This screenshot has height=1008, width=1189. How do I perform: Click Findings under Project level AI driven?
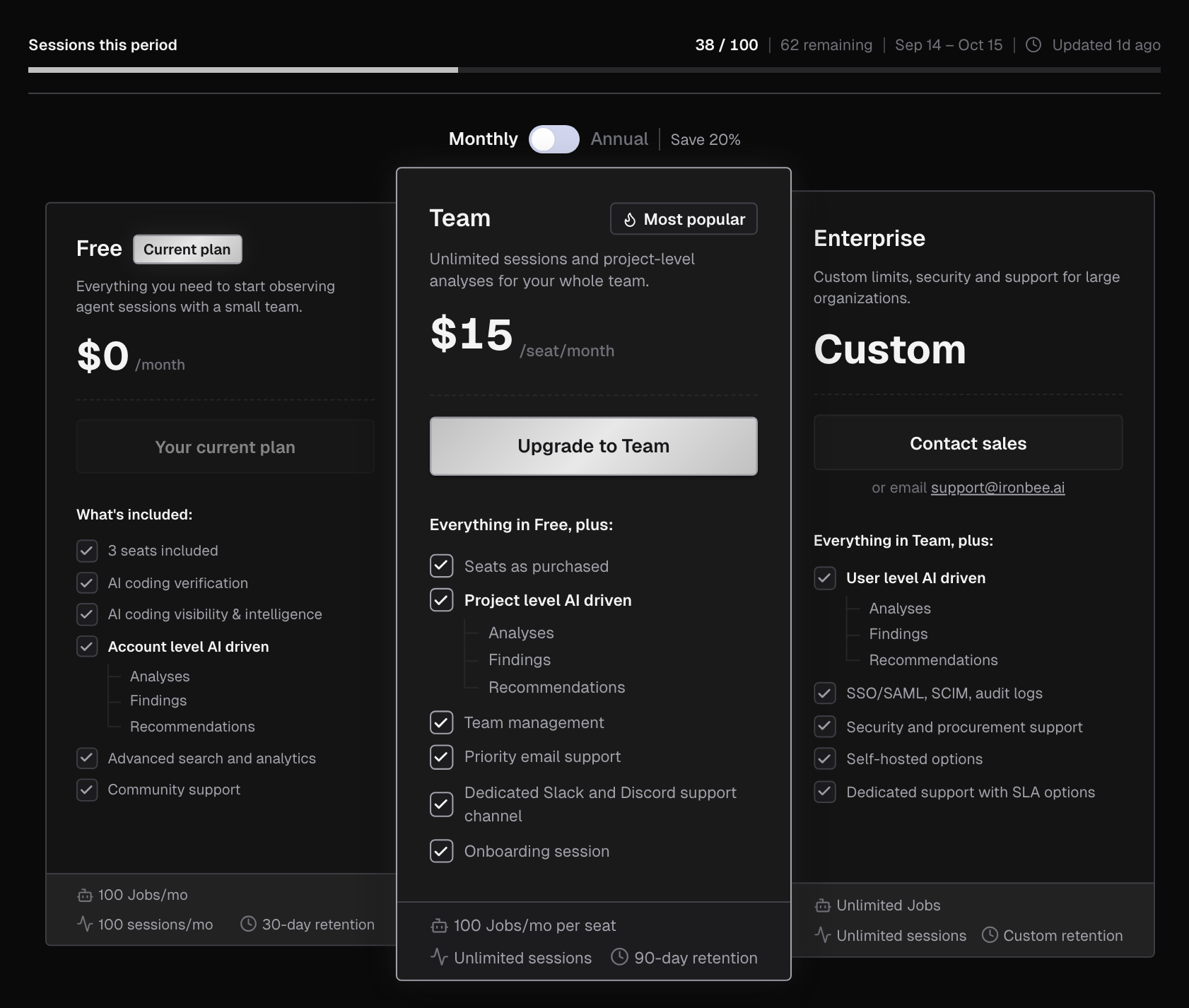coord(520,660)
